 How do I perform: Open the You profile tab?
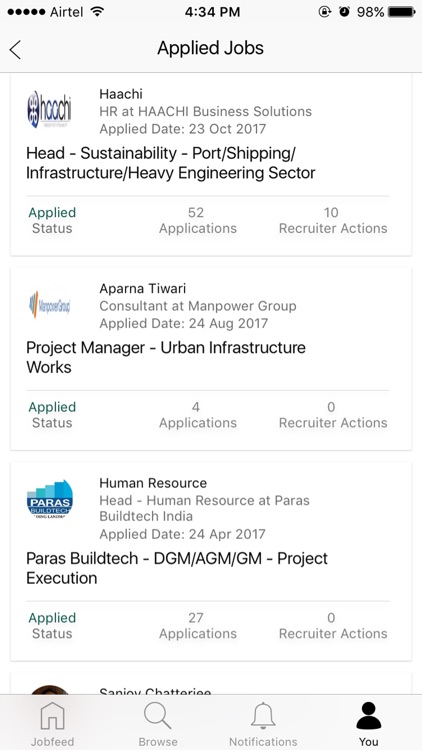(369, 723)
